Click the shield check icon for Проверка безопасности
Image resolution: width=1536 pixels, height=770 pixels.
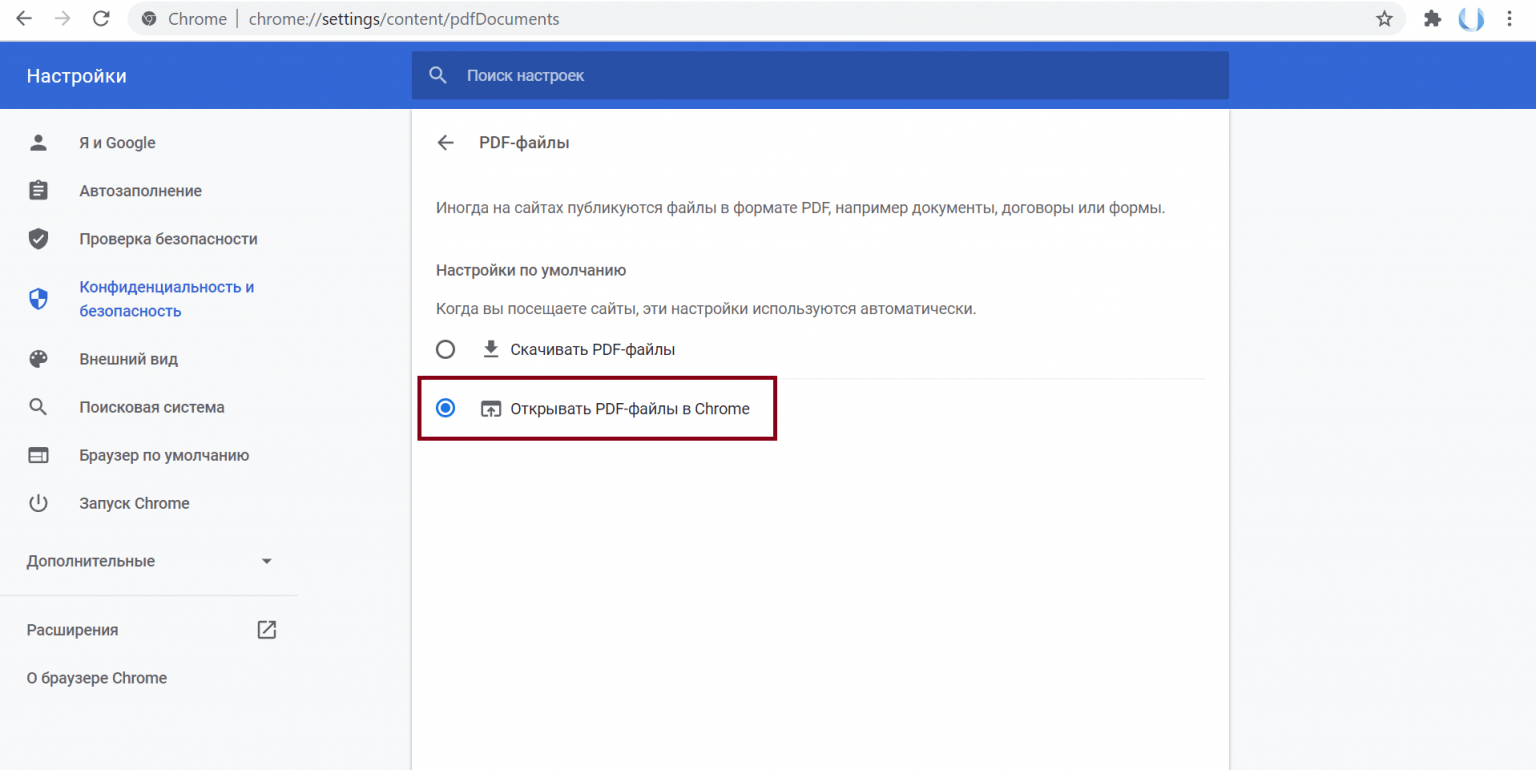[x=38, y=239]
